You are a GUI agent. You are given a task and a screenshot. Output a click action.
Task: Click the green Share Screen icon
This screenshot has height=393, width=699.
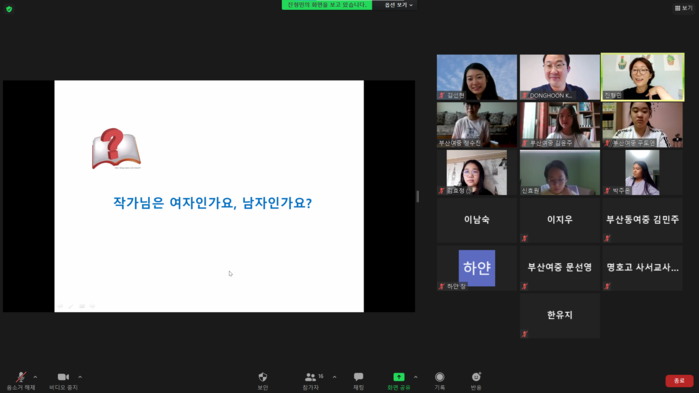coord(399,377)
